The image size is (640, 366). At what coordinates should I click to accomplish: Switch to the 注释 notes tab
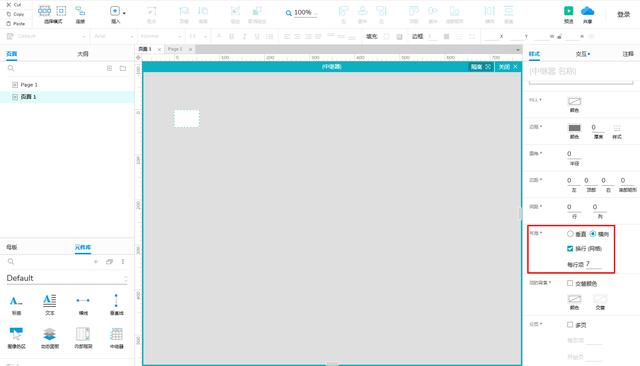(x=628, y=54)
